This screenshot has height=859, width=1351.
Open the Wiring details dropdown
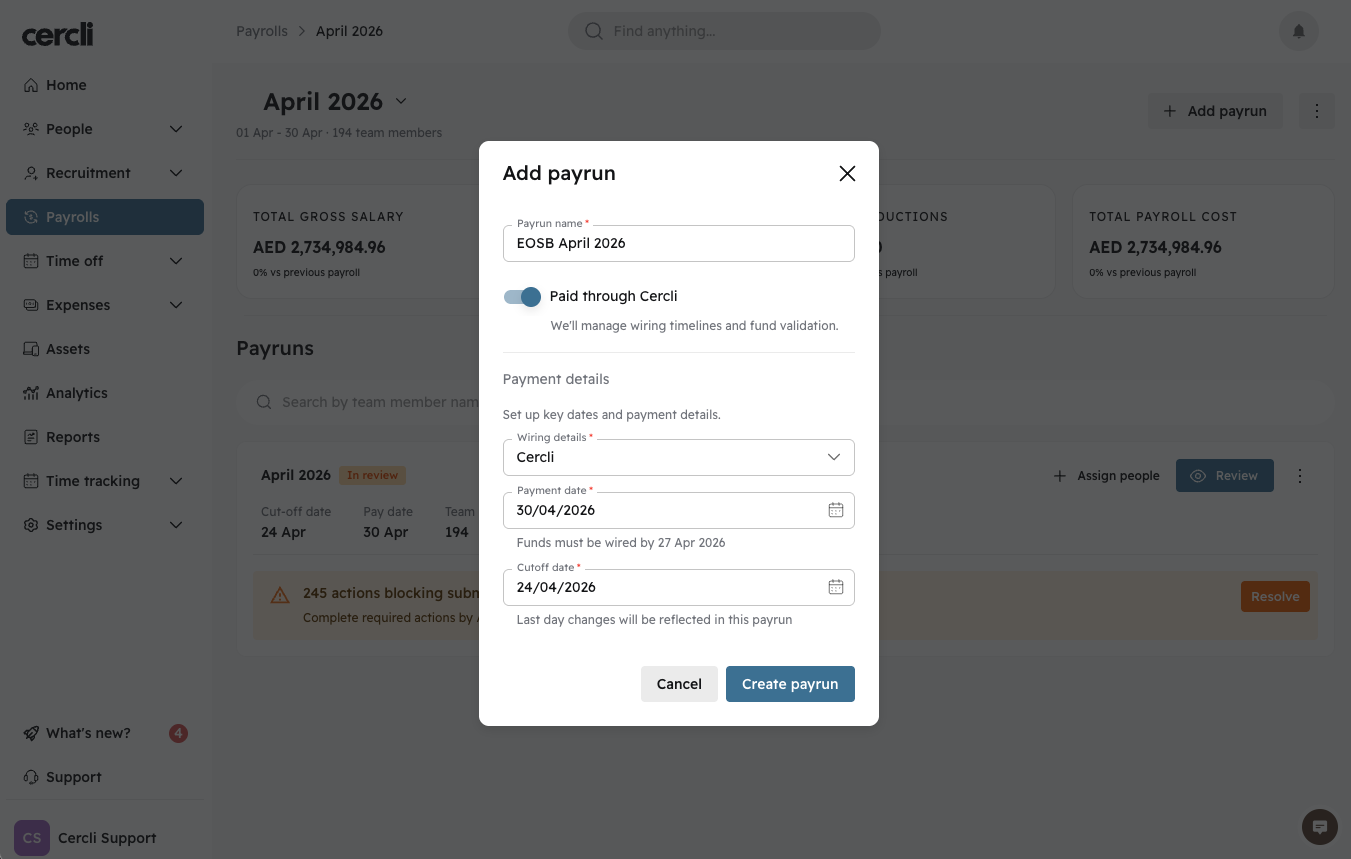point(678,457)
